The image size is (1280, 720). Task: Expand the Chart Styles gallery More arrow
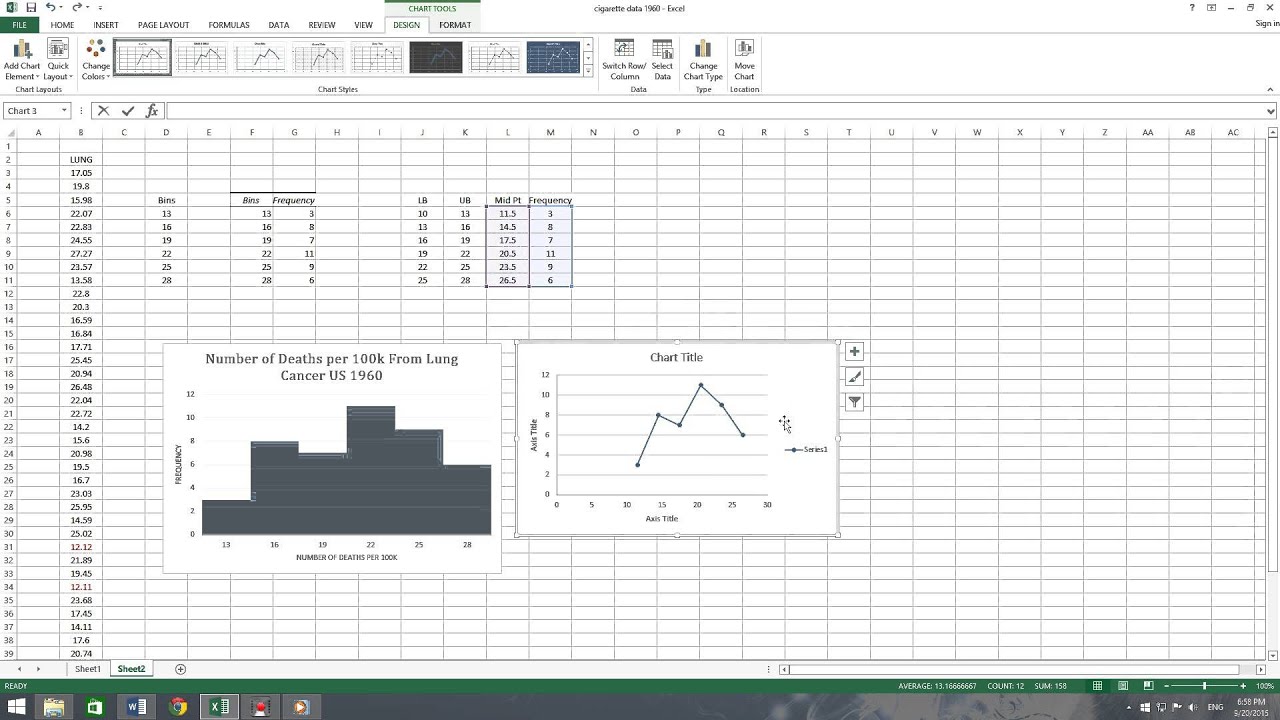588,69
